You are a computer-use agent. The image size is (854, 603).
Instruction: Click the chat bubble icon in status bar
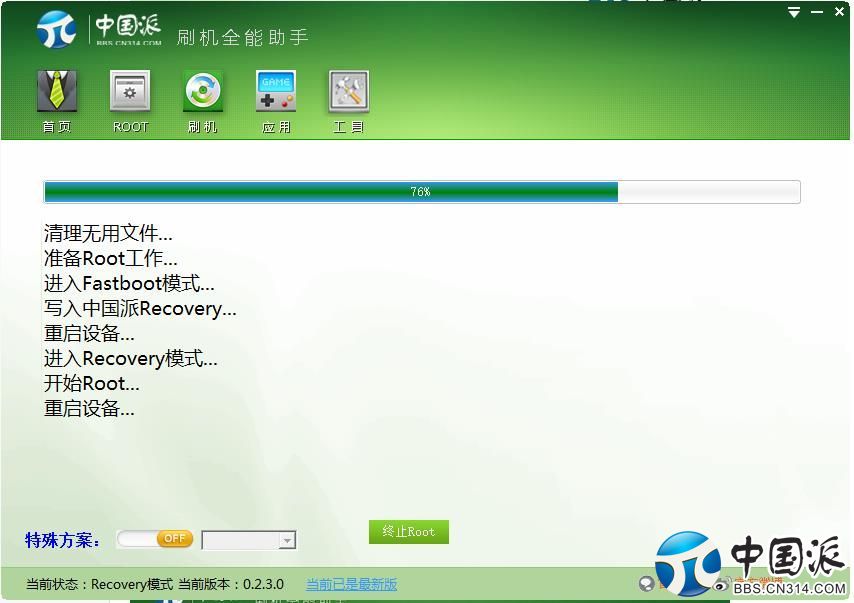[646, 584]
